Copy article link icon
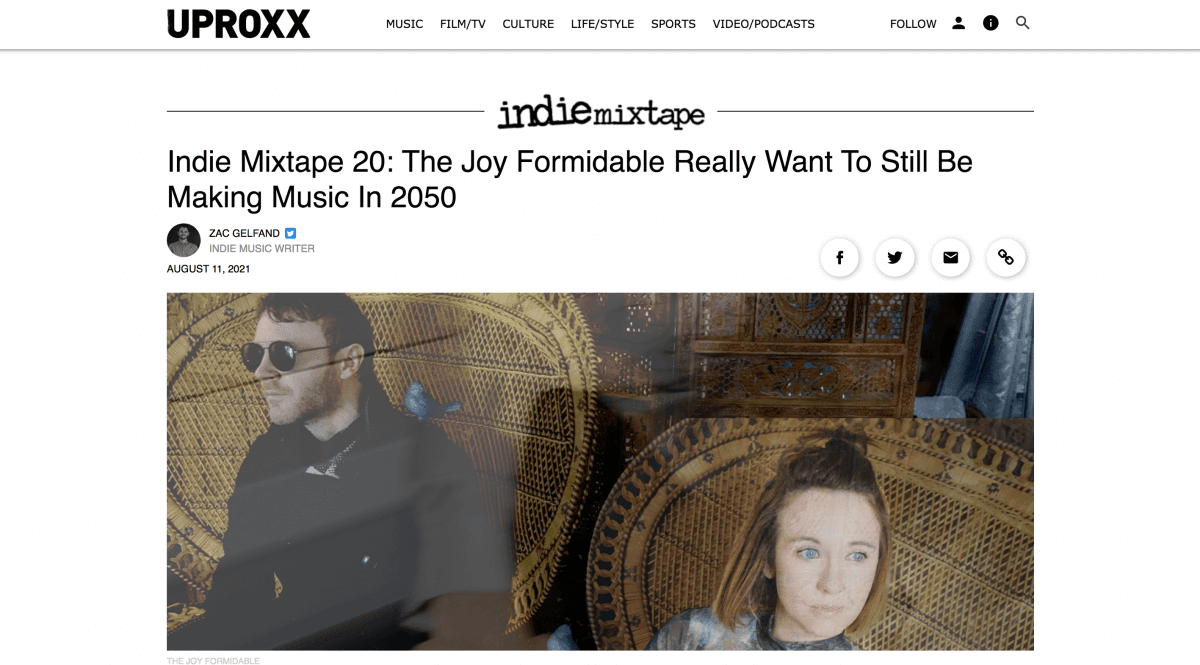The width and height of the screenshot is (1200, 665). [1006, 257]
